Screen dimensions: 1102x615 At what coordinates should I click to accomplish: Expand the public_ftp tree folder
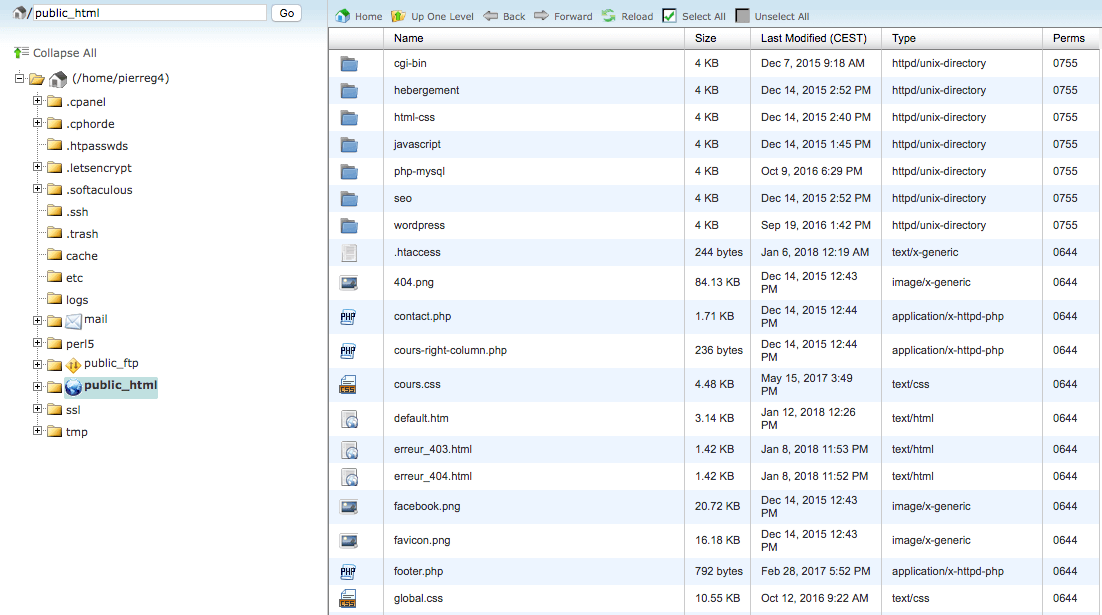click(x=37, y=364)
